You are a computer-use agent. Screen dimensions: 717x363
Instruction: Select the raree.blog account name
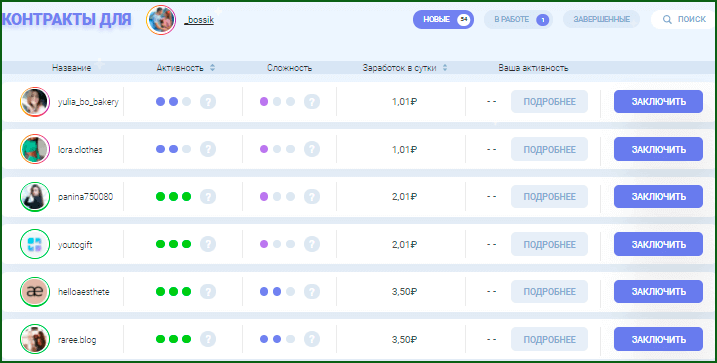click(x=77, y=340)
